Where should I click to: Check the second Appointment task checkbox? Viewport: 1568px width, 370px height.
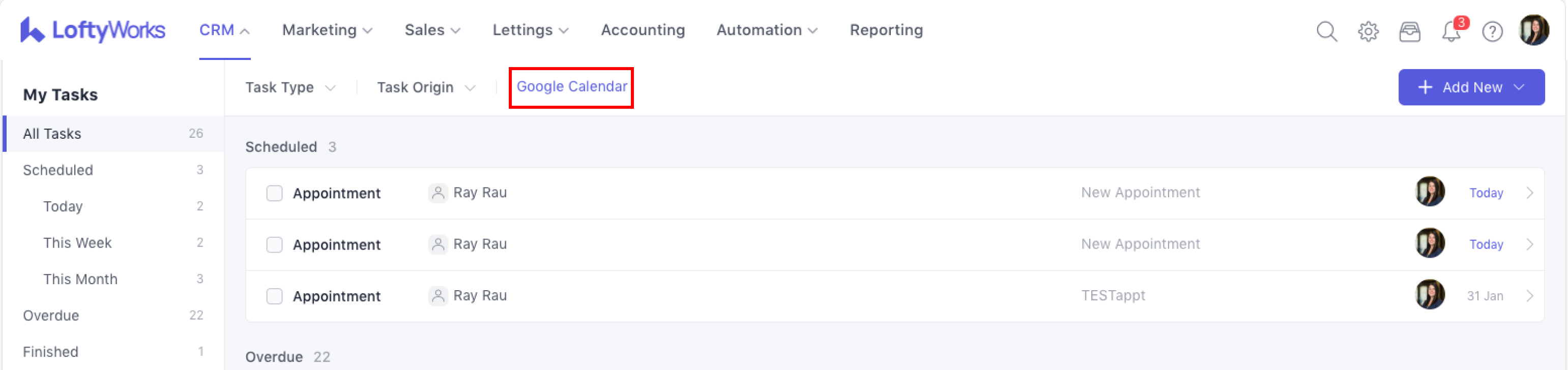tap(275, 244)
